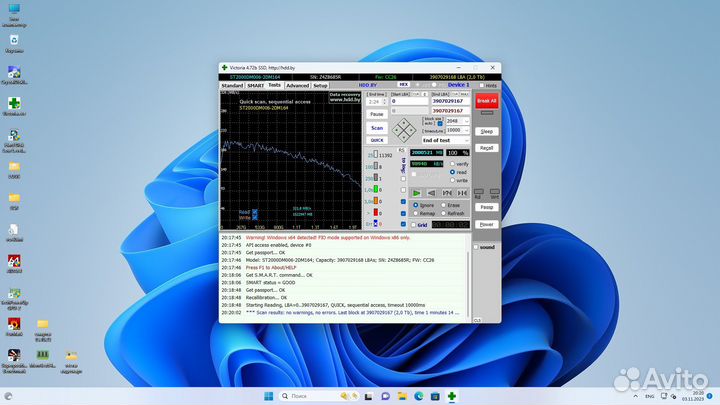Select the Ignore radio button
720x405 pixels.
[416, 205]
